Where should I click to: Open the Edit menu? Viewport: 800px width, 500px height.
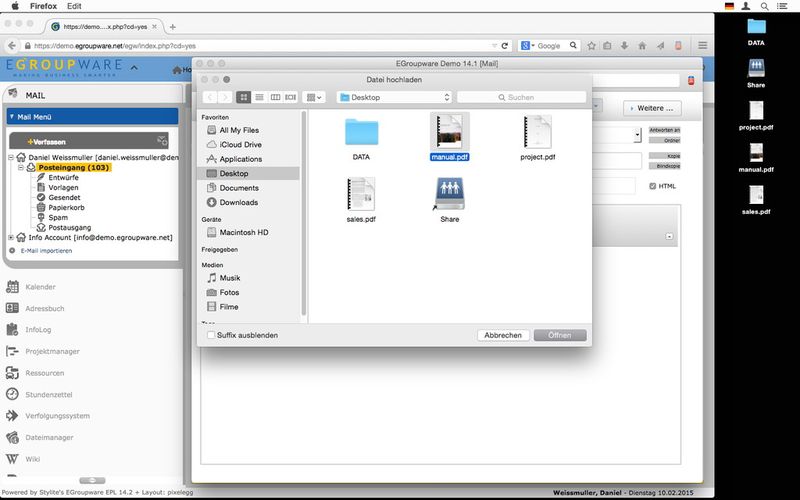(x=74, y=6)
